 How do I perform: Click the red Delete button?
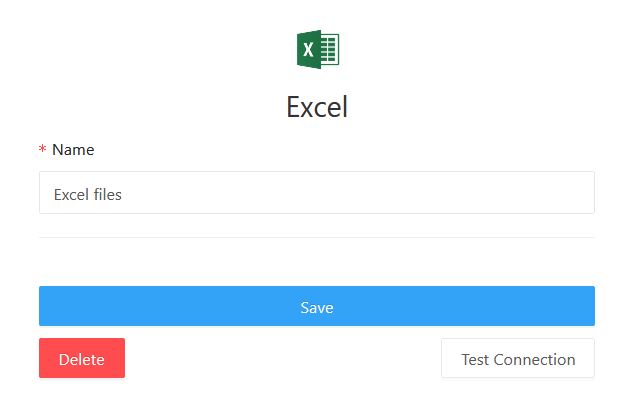pyautogui.click(x=82, y=358)
